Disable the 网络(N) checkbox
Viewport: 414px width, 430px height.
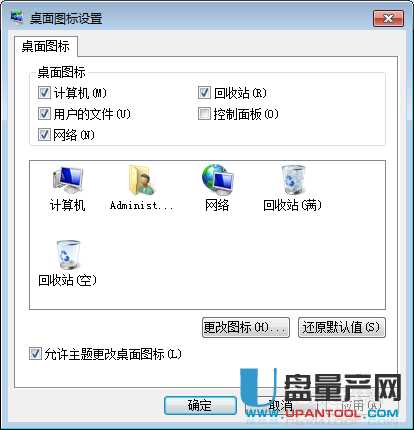tap(44, 135)
